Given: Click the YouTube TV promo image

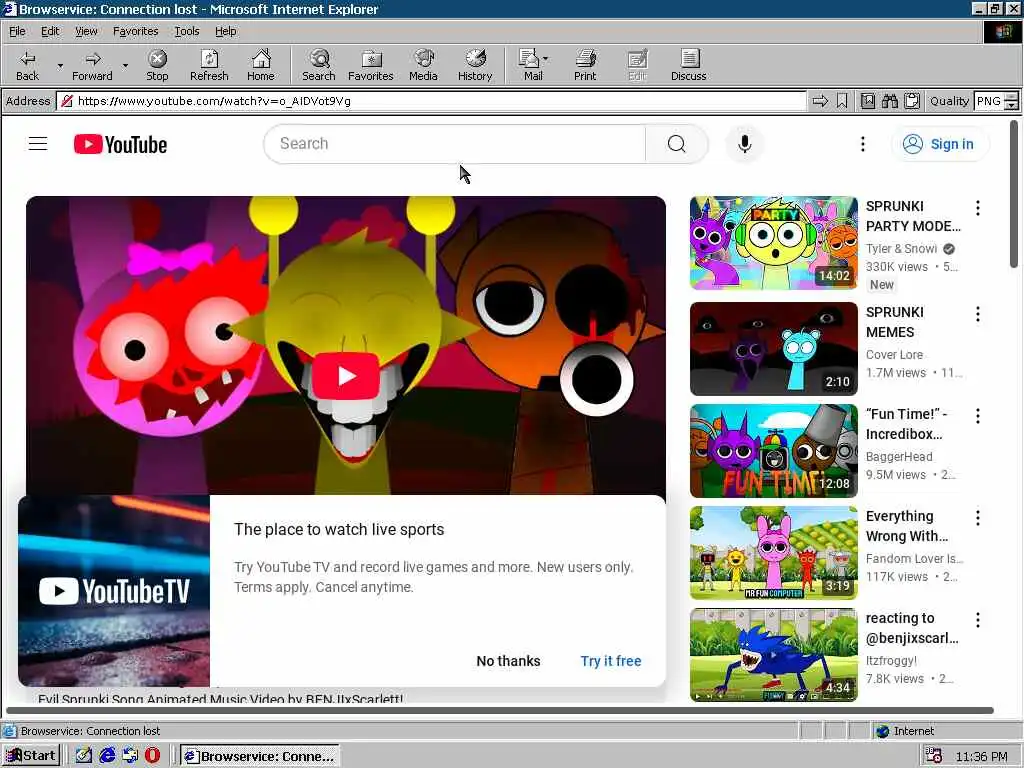Looking at the screenshot, I should click(x=114, y=590).
